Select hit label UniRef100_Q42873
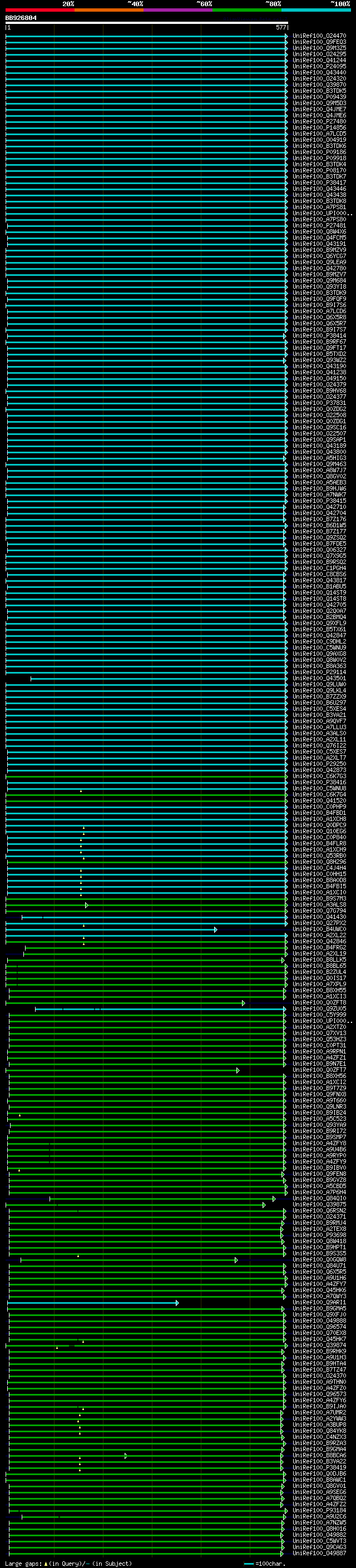Image resolution: width=356 pixels, height=1568 pixels. 319,770
